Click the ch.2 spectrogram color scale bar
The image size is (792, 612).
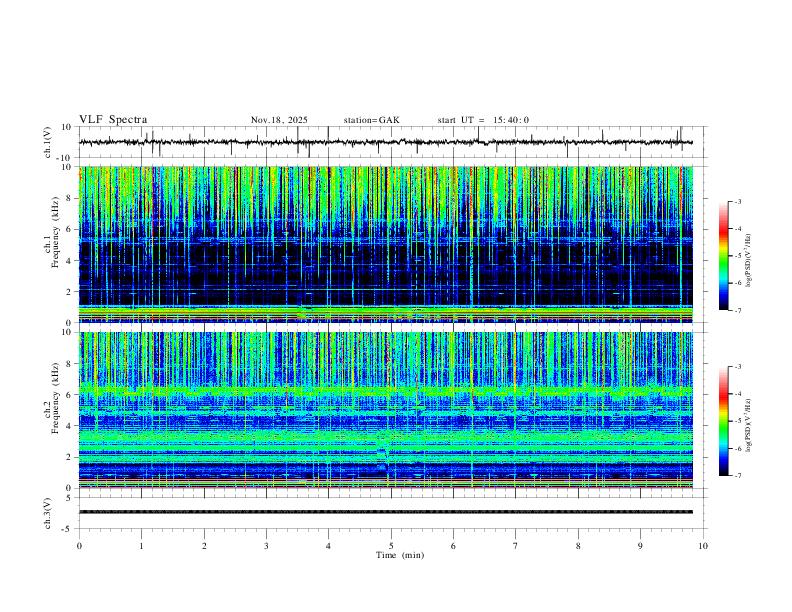[x=723, y=421]
